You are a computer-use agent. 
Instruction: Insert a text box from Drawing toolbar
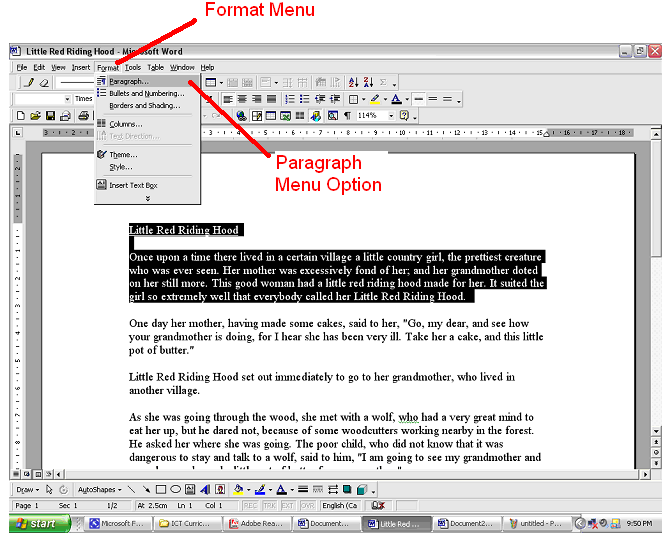click(190, 490)
